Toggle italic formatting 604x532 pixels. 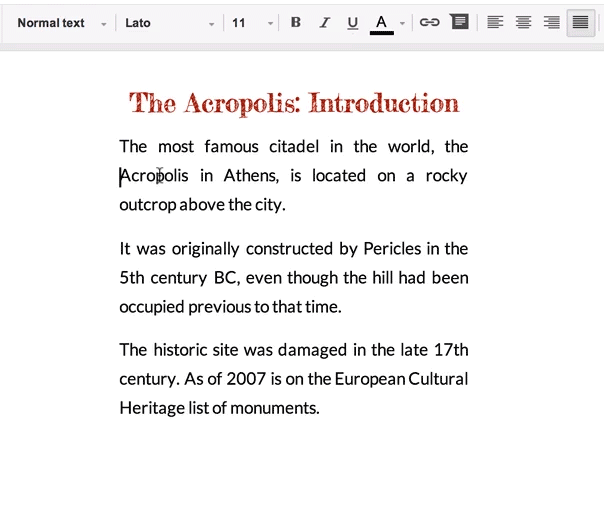[324, 22]
